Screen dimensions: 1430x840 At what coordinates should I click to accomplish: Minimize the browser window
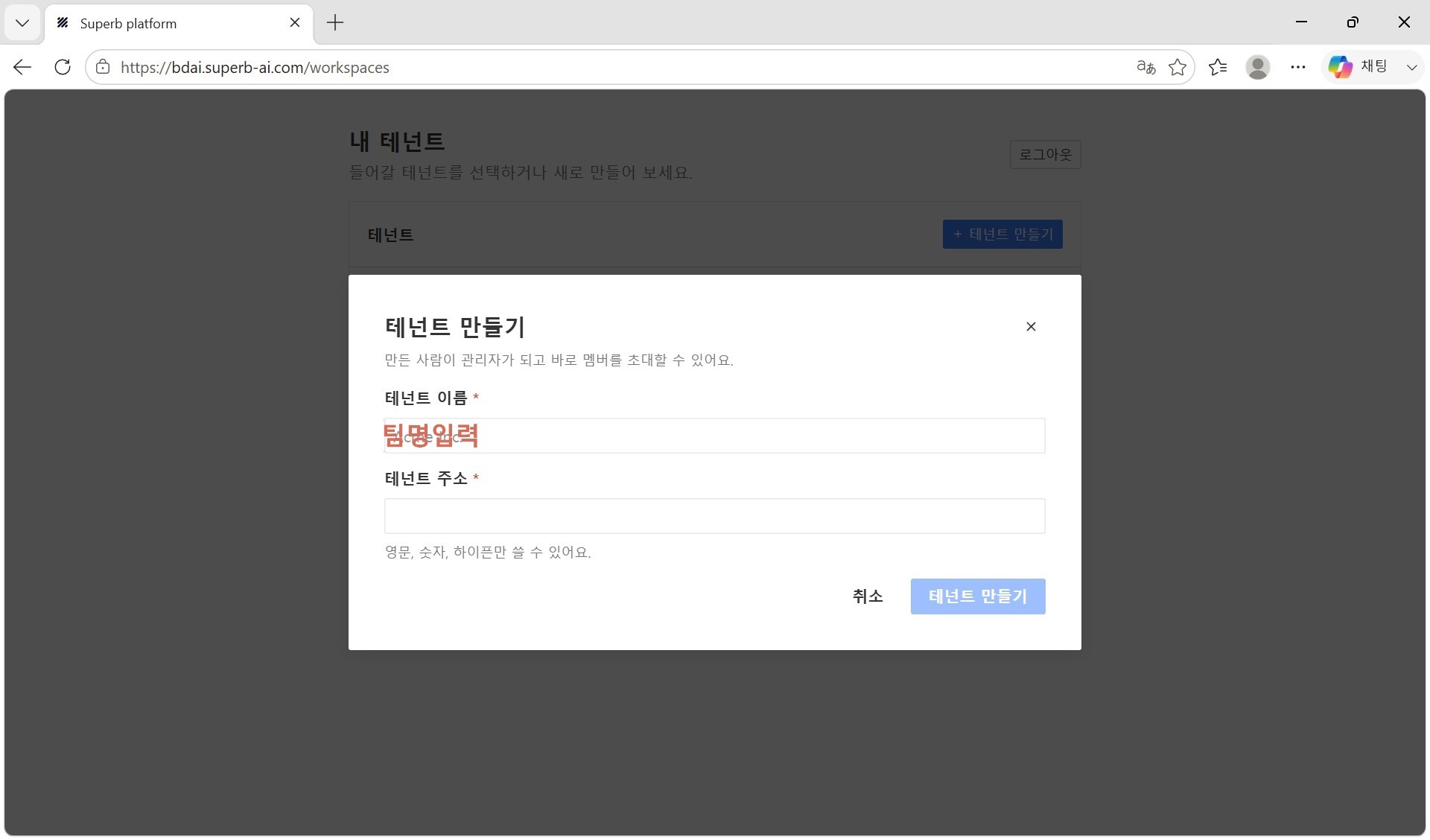tap(1302, 22)
